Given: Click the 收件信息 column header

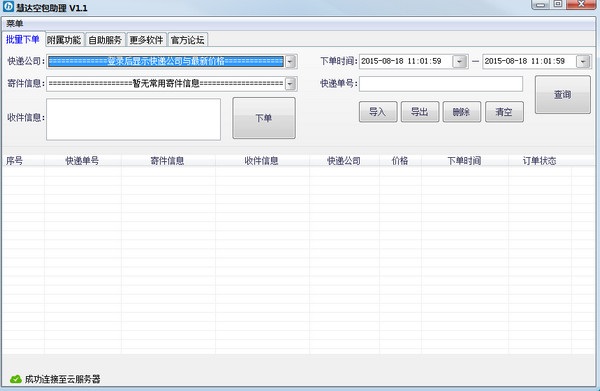Looking at the screenshot, I should pos(262,161).
